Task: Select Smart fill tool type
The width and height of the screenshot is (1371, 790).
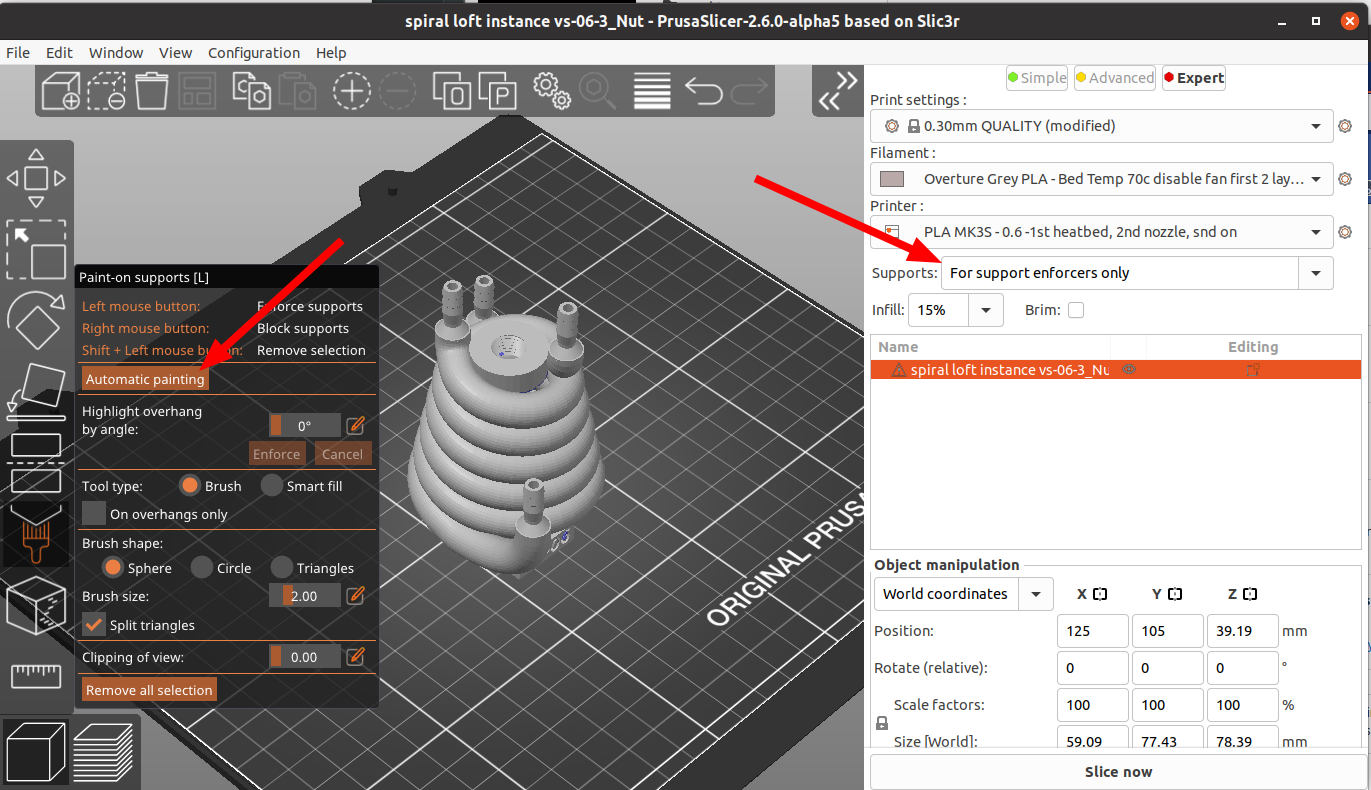Action: coord(272,485)
